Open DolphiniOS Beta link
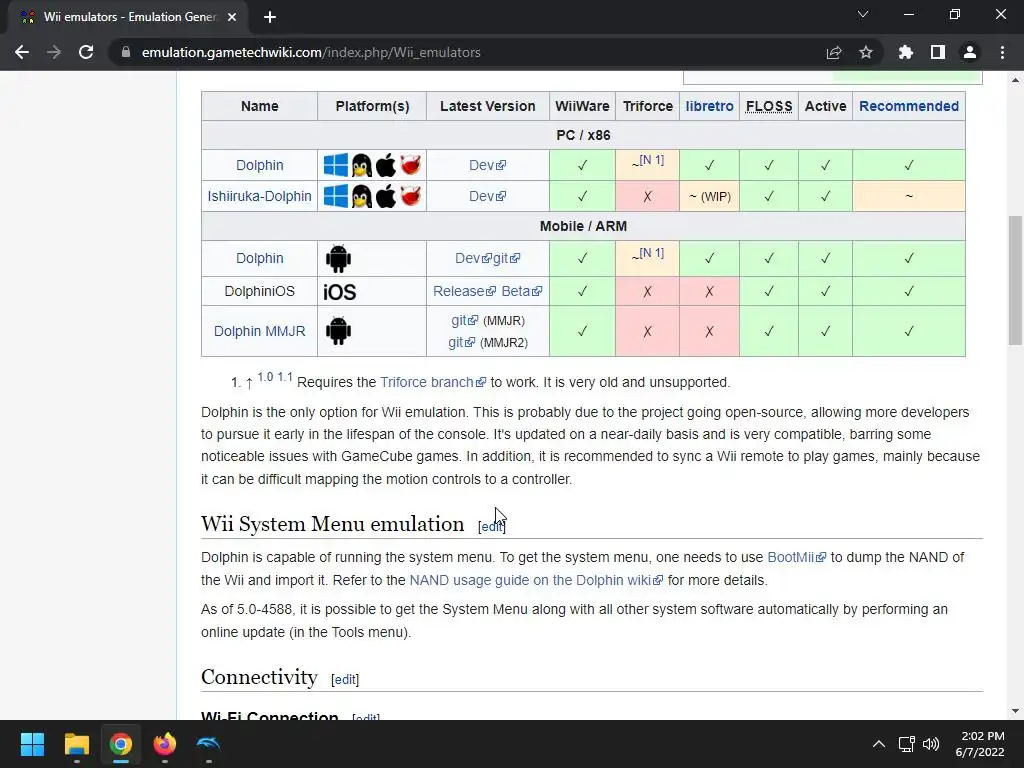This screenshot has width=1024, height=768. [x=522, y=291]
